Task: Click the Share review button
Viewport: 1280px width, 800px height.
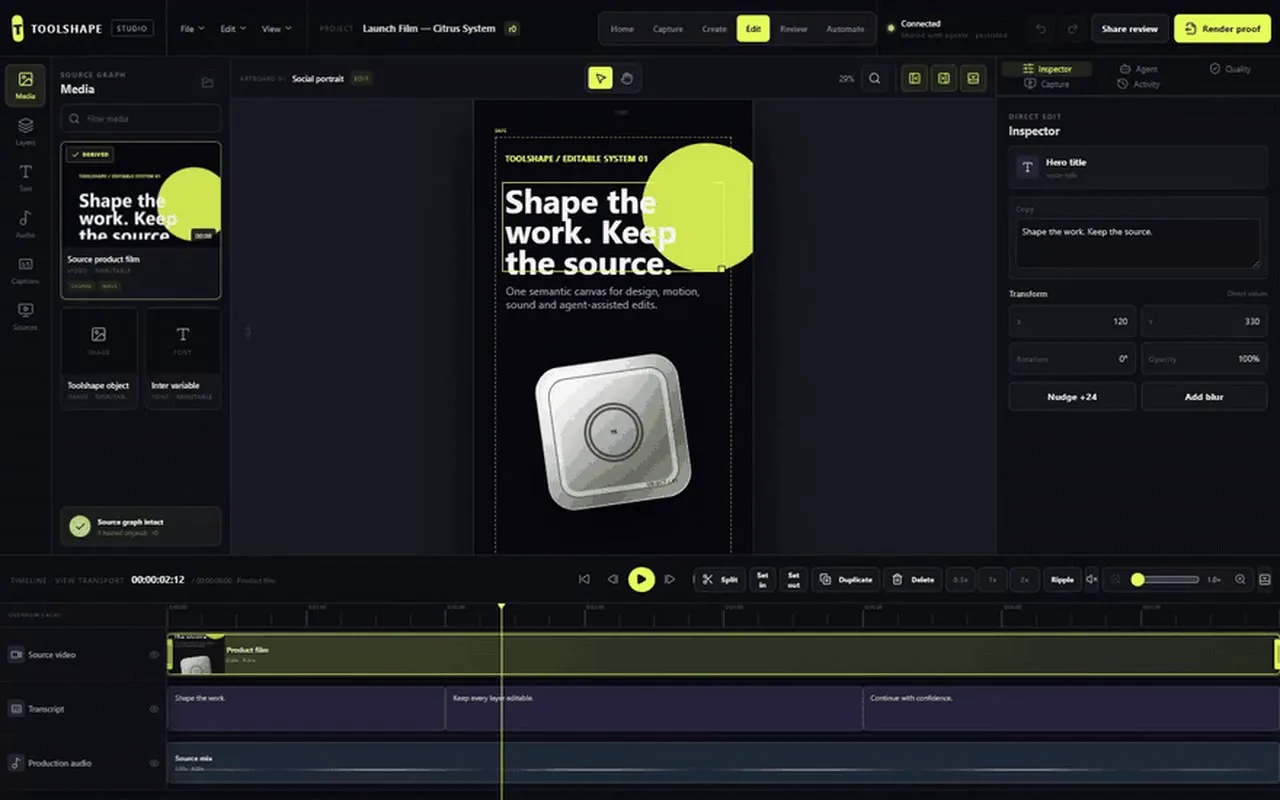Action: click(1129, 29)
